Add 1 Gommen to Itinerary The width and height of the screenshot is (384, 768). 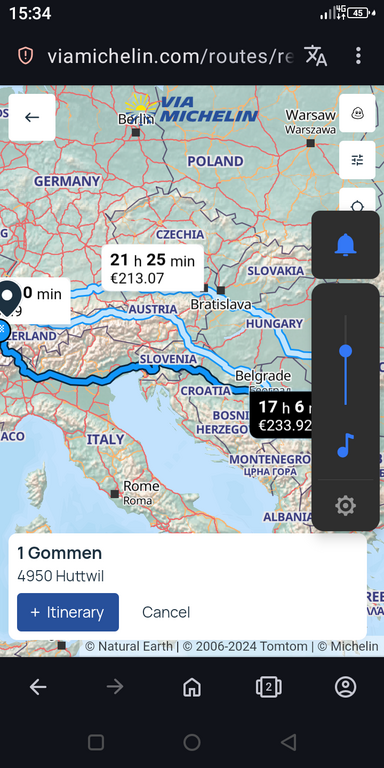tap(68, 612)
